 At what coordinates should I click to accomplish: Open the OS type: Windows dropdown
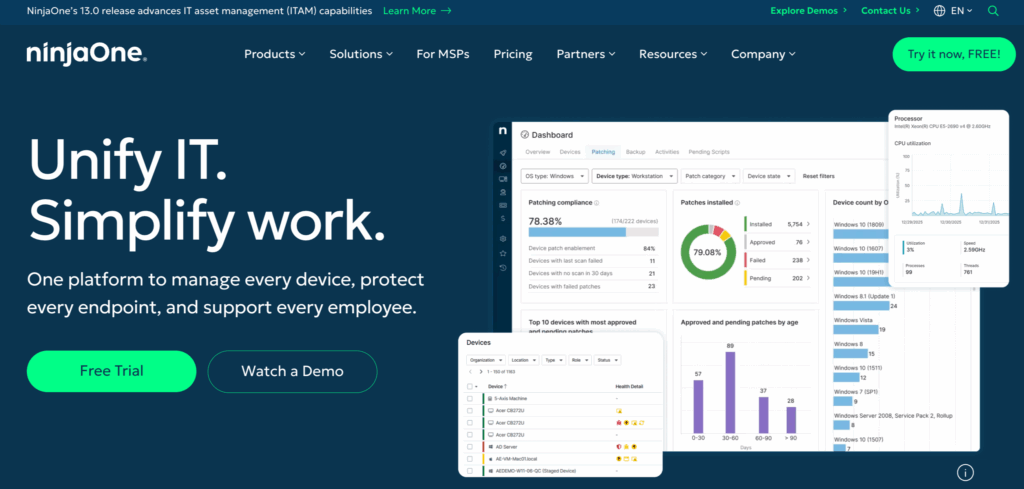point(554,176)
